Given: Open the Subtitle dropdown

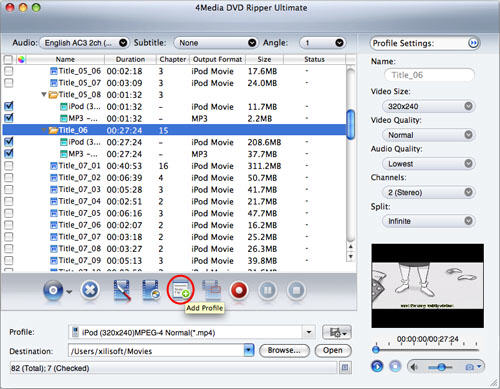Looking at the screenshot, I should pyautogui.click(x=215, y=43).
